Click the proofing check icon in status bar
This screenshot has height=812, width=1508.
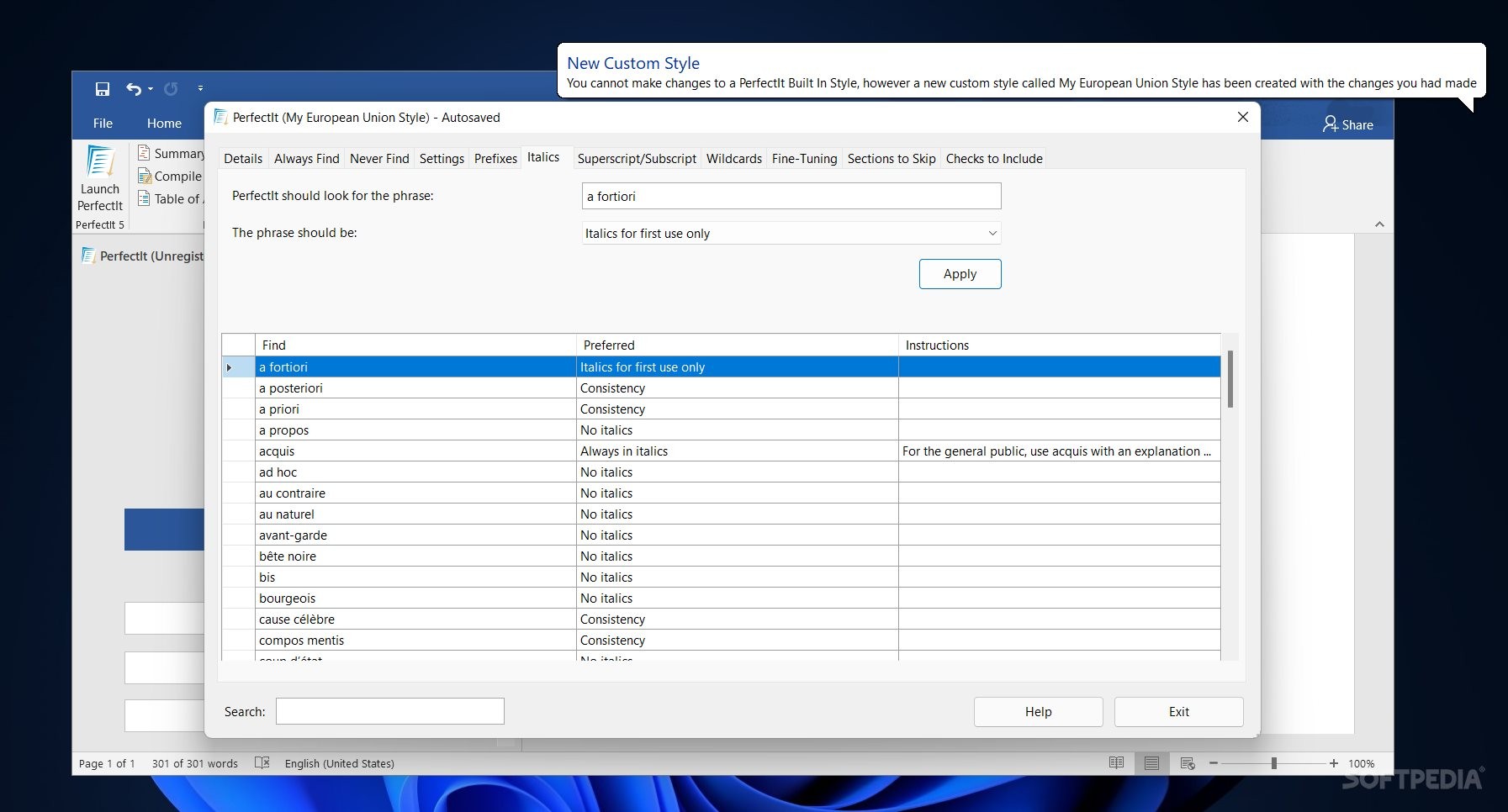[x=262, y=762]
